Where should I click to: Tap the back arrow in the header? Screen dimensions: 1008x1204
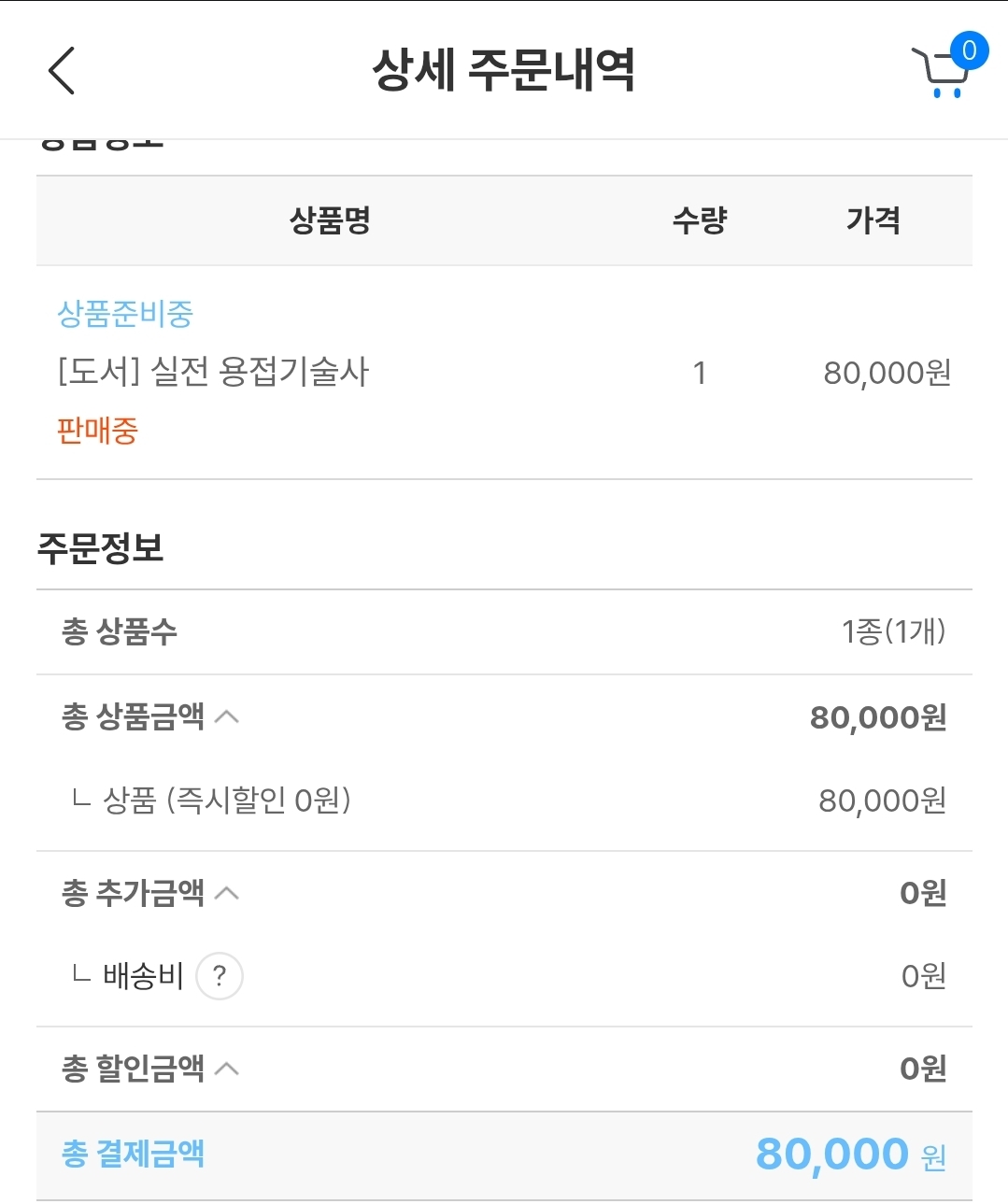pyautogui.click(x=62, y=71)
